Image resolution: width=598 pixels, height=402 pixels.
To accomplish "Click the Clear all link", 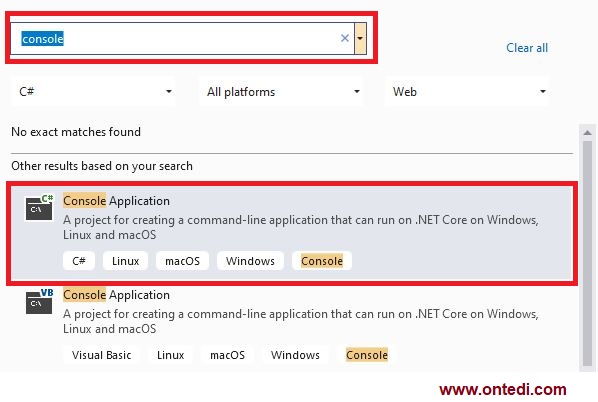I will (527, 48).
